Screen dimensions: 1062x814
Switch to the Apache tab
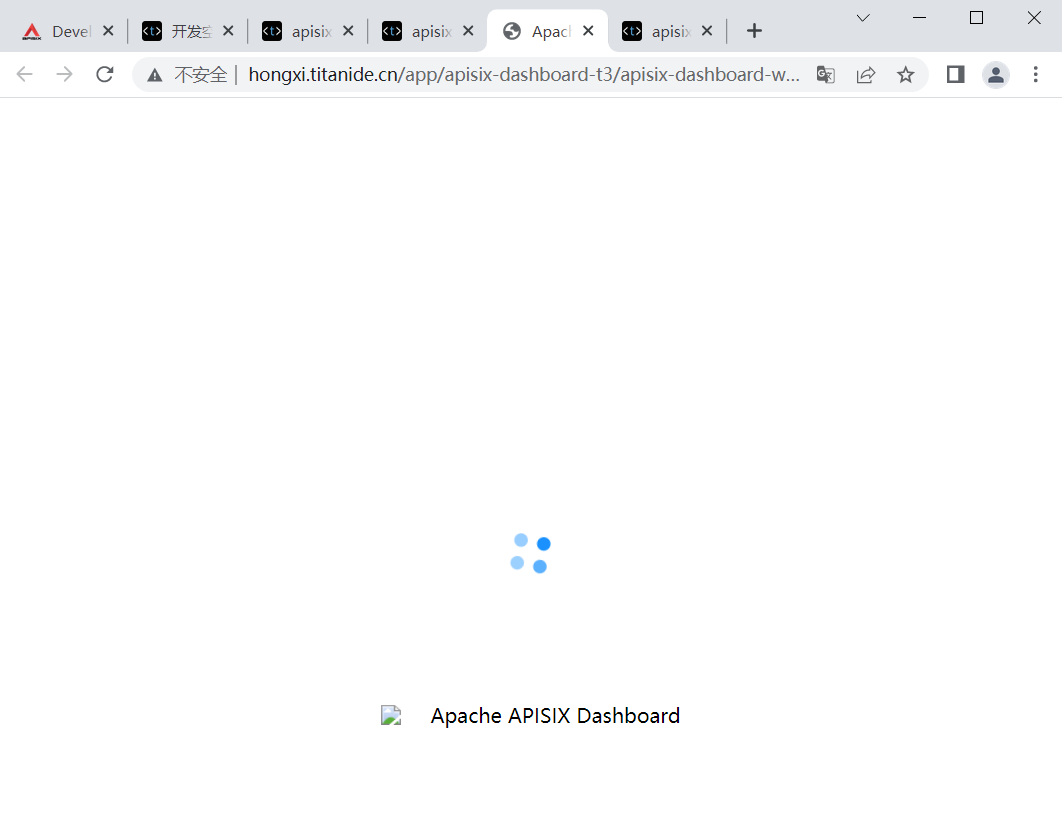point(548,30)
